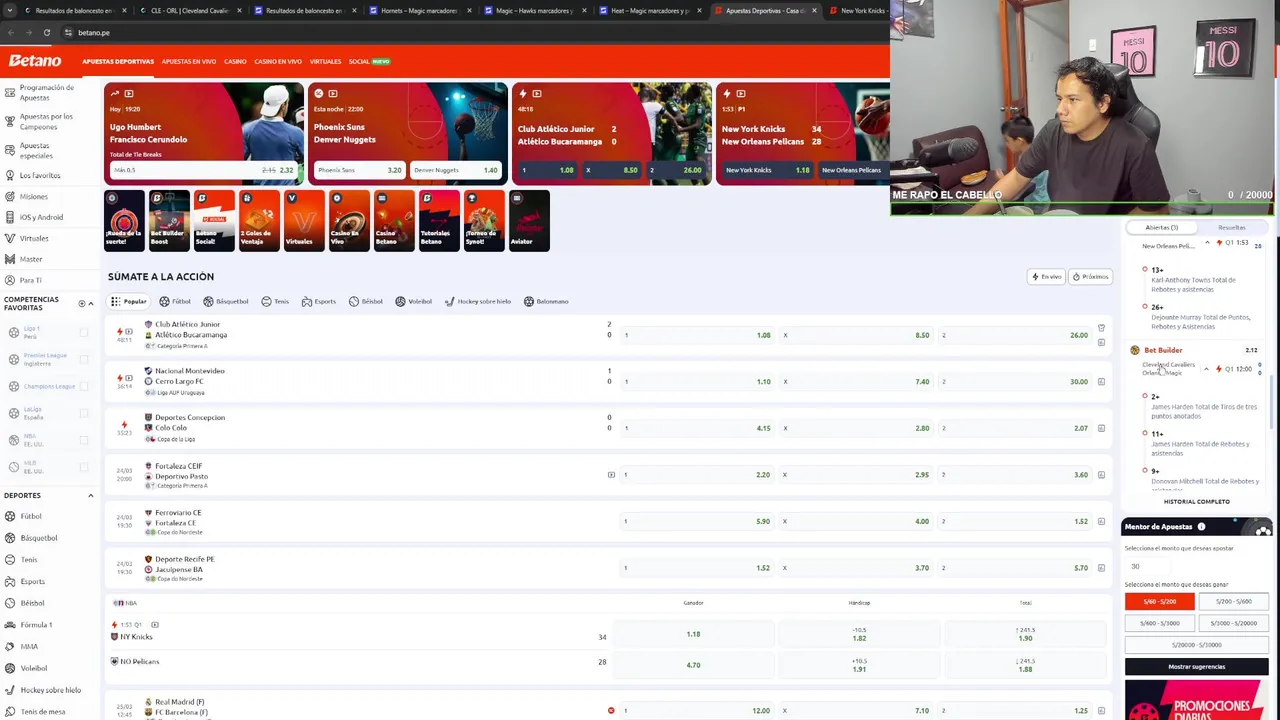Open Rueda de la suerte tile
Screen dimensions: 1280x720
[124, 220]
